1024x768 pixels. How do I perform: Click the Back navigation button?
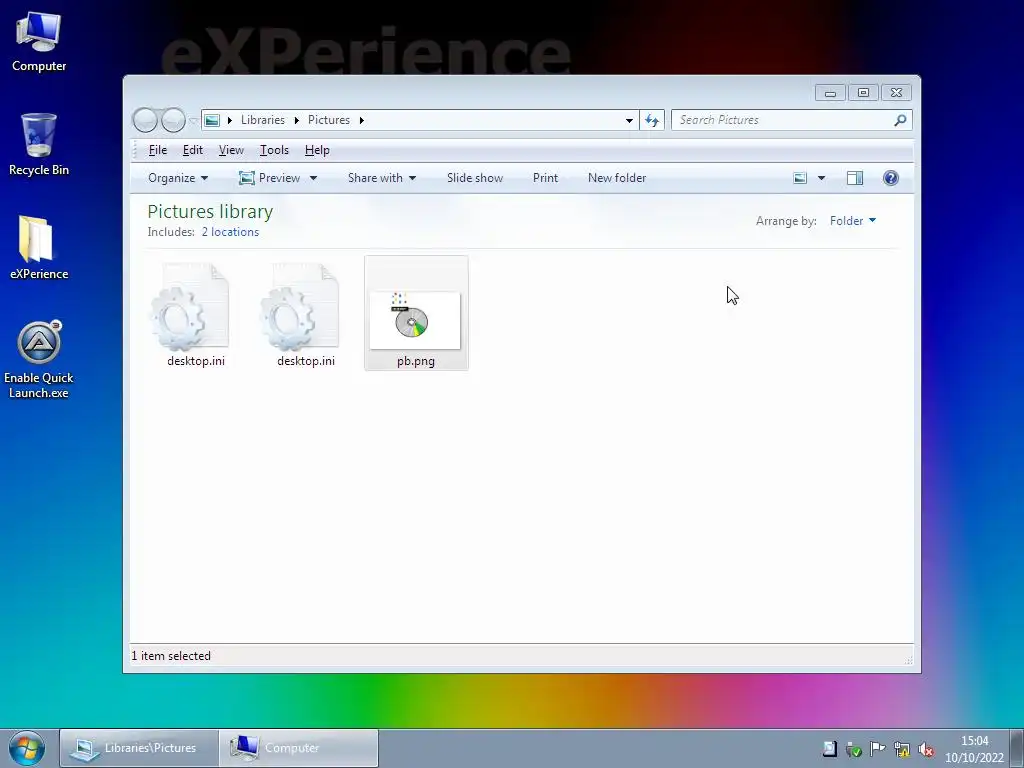click(x=145, y=120)
